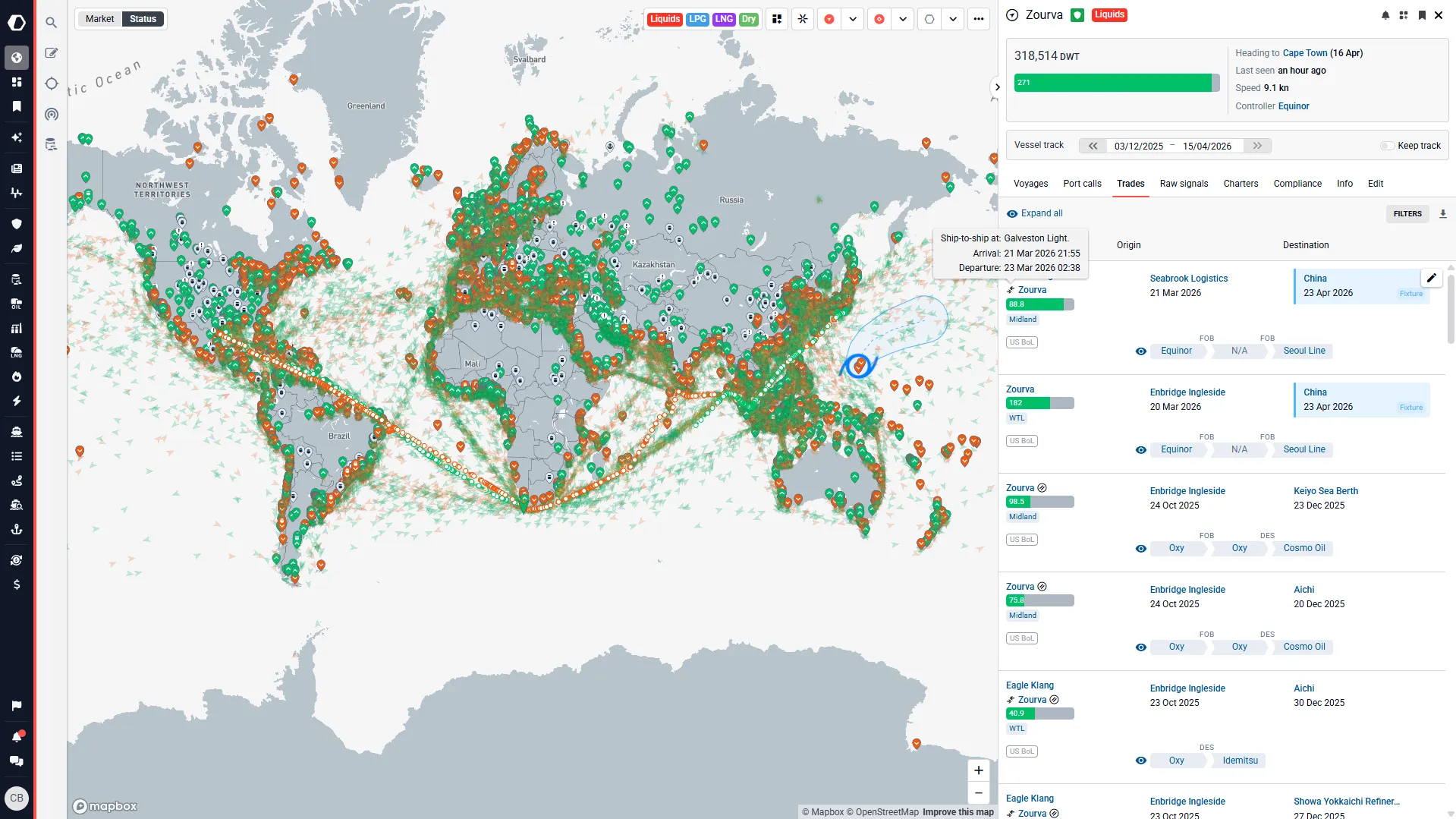Toggle LPG commodity filter on map
Screen dimensions: 1456x819
697,19
